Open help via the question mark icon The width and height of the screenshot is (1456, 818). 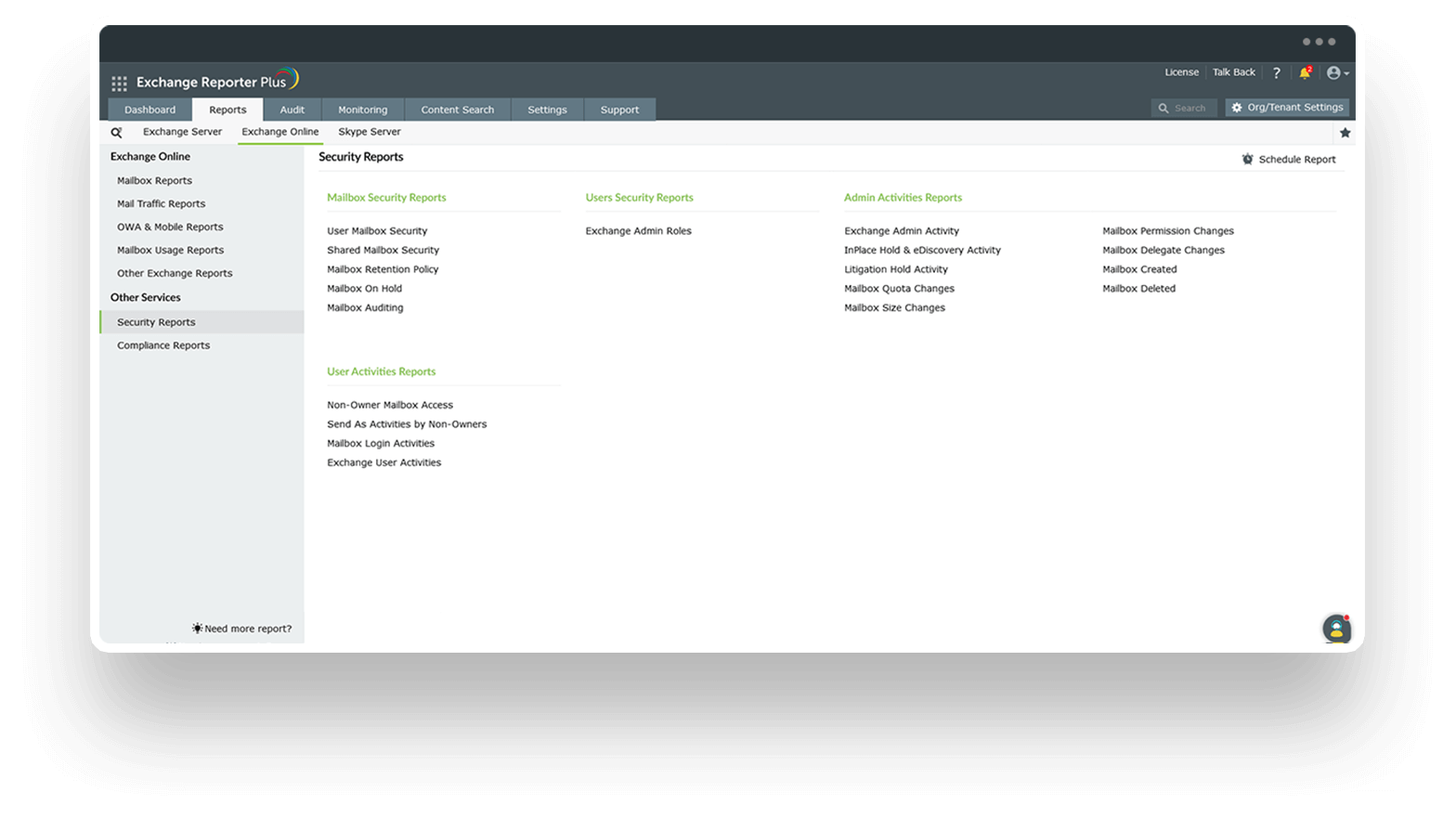[x=1277, y=72]
